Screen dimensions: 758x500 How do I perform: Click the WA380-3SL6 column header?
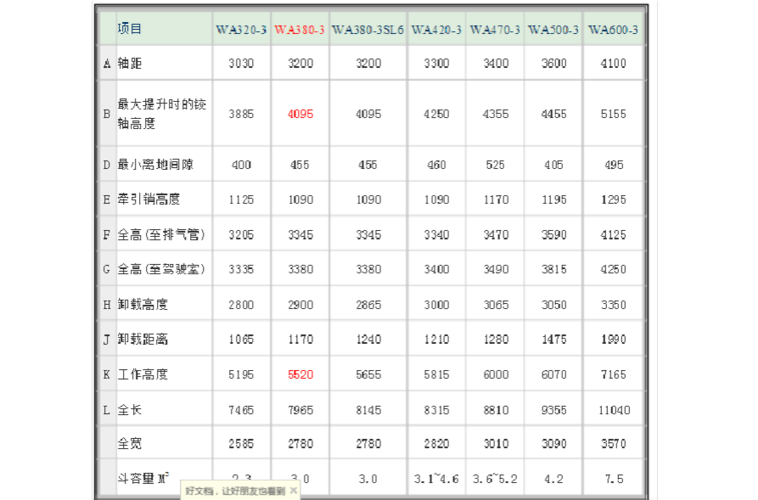pyautogui.click(x=368, y=30)
